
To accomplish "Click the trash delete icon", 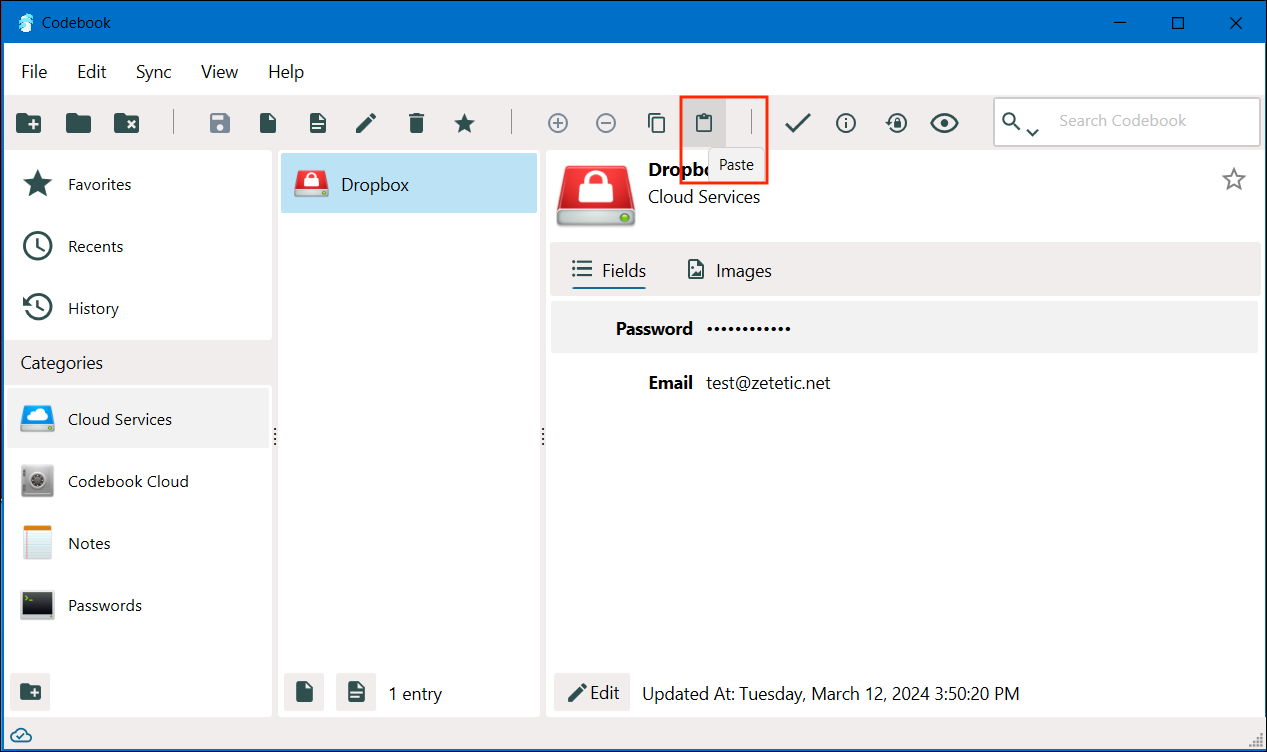I will pyautogui.click(x=416, y=123).
